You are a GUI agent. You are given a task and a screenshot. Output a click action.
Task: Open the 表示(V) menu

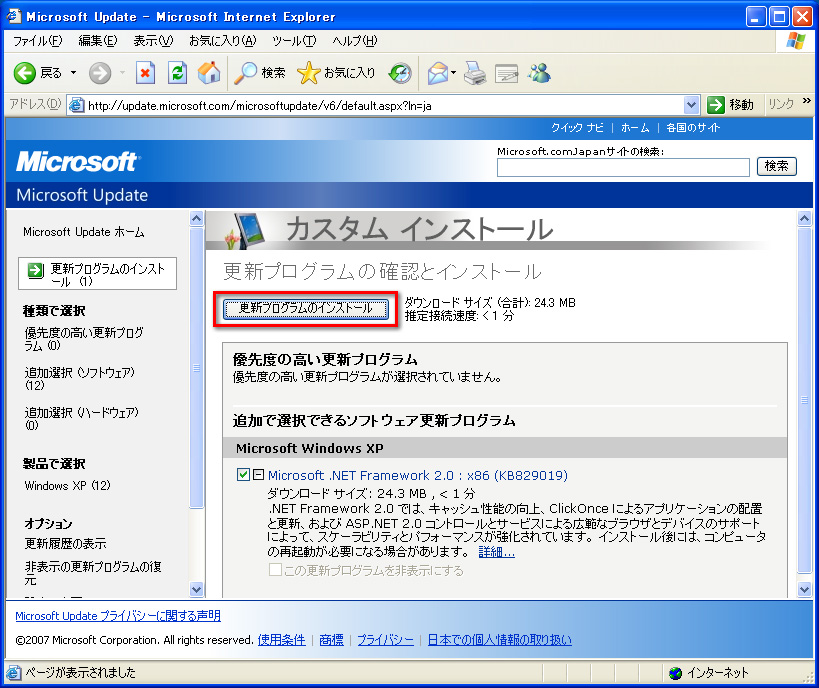(x=153, y=41)
